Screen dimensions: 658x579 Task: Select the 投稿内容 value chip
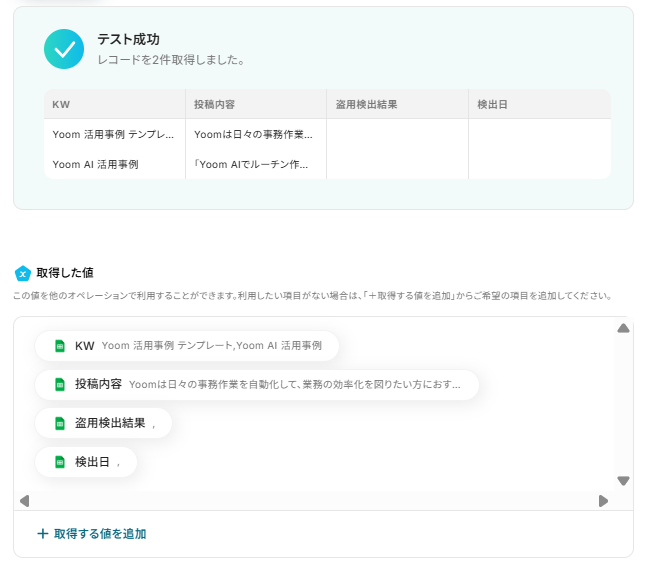(257, 385)
